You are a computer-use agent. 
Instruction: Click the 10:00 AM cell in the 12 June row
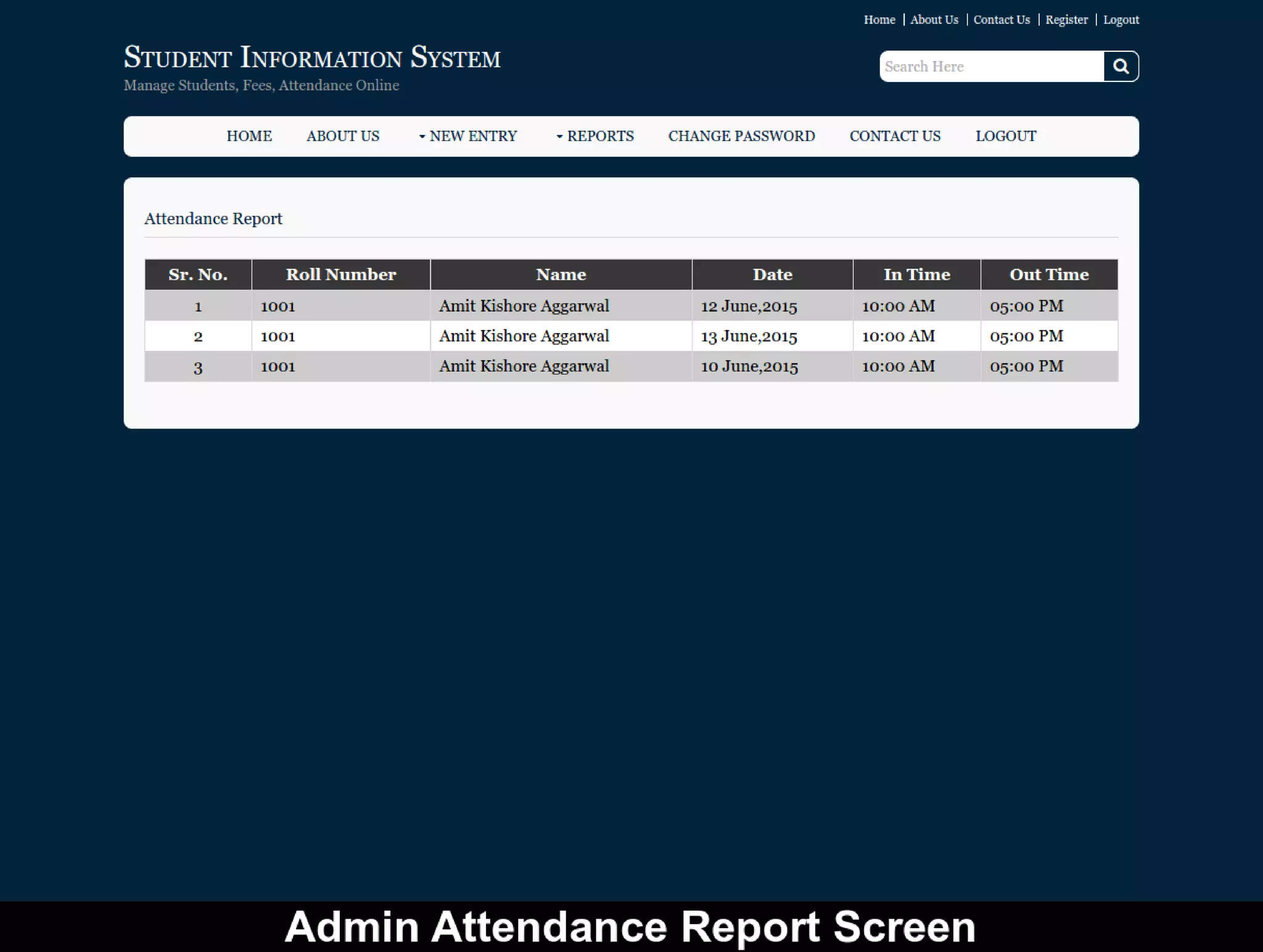(x=917, y=306)
